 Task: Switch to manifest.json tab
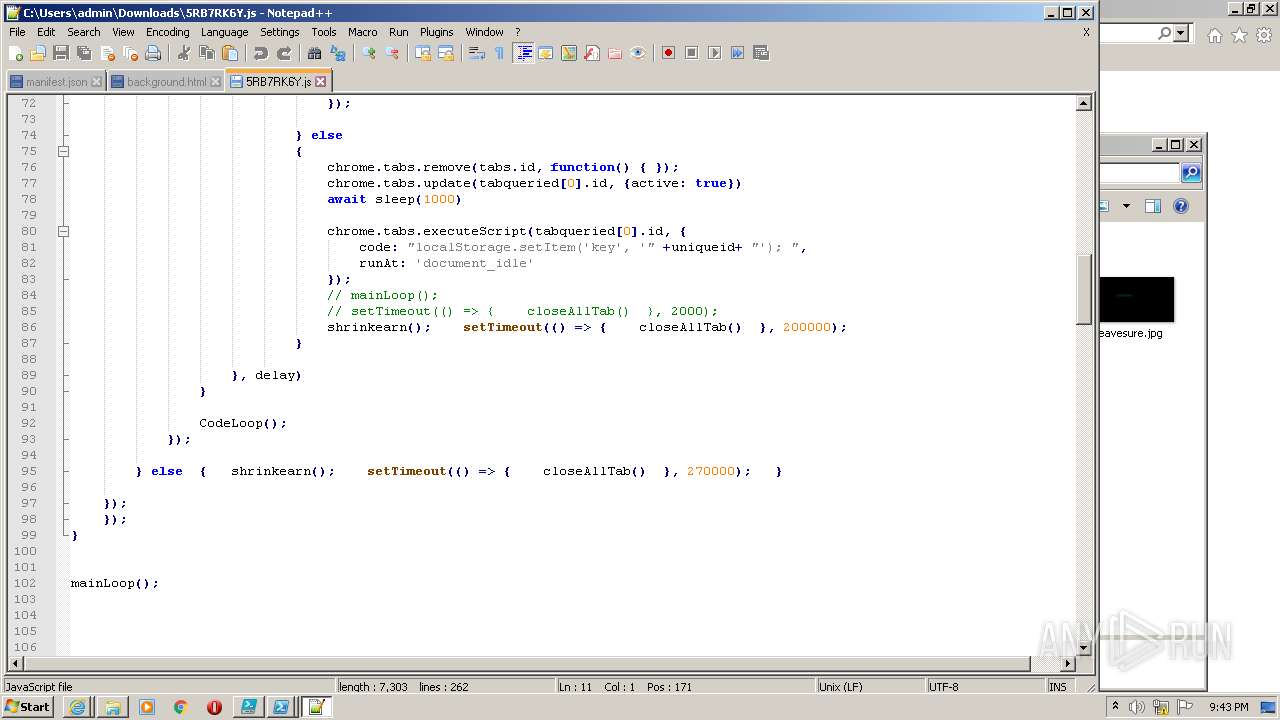coord(56,82)
